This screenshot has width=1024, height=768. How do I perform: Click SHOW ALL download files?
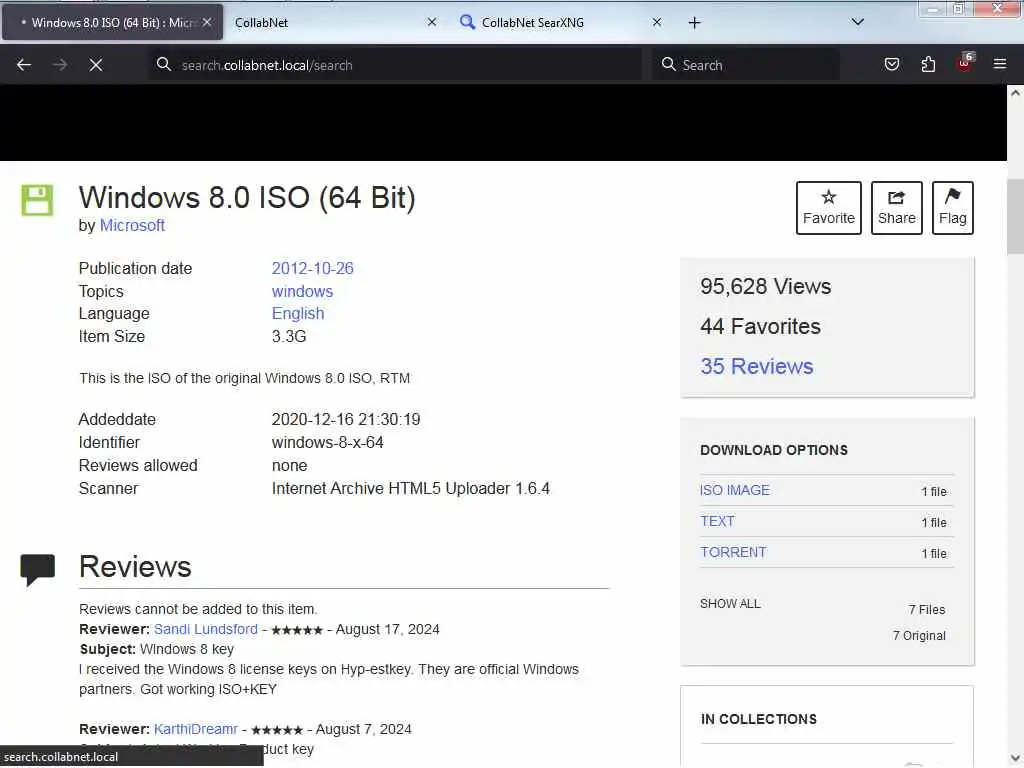730,603
